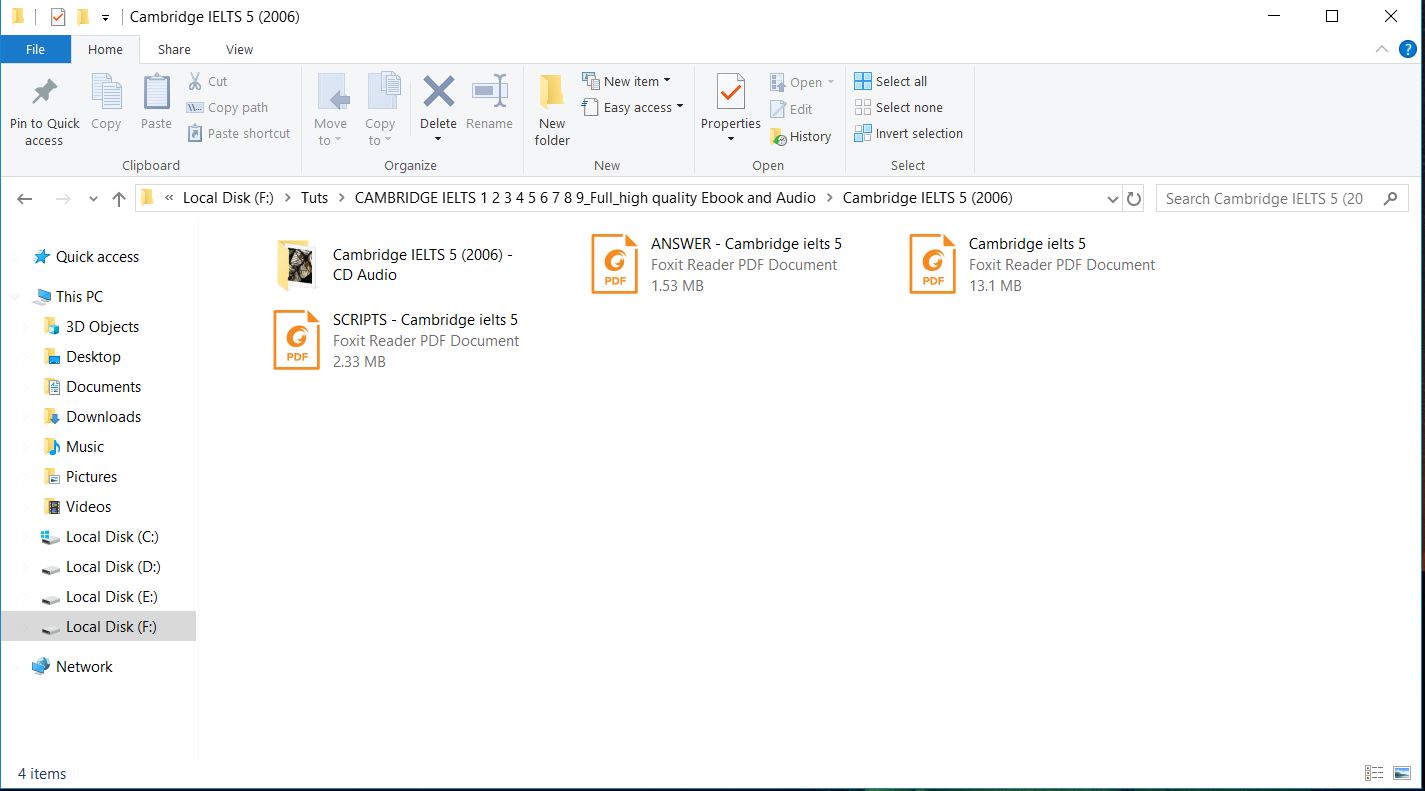This screenshot has width=1425, height=791.
Task: Open Music in the sidebar
Action: pyautogui.click(x=85, y=447)
